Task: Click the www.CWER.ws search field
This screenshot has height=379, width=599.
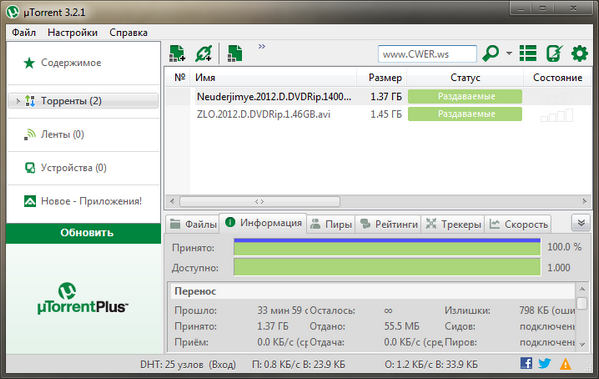Action: 427,54
